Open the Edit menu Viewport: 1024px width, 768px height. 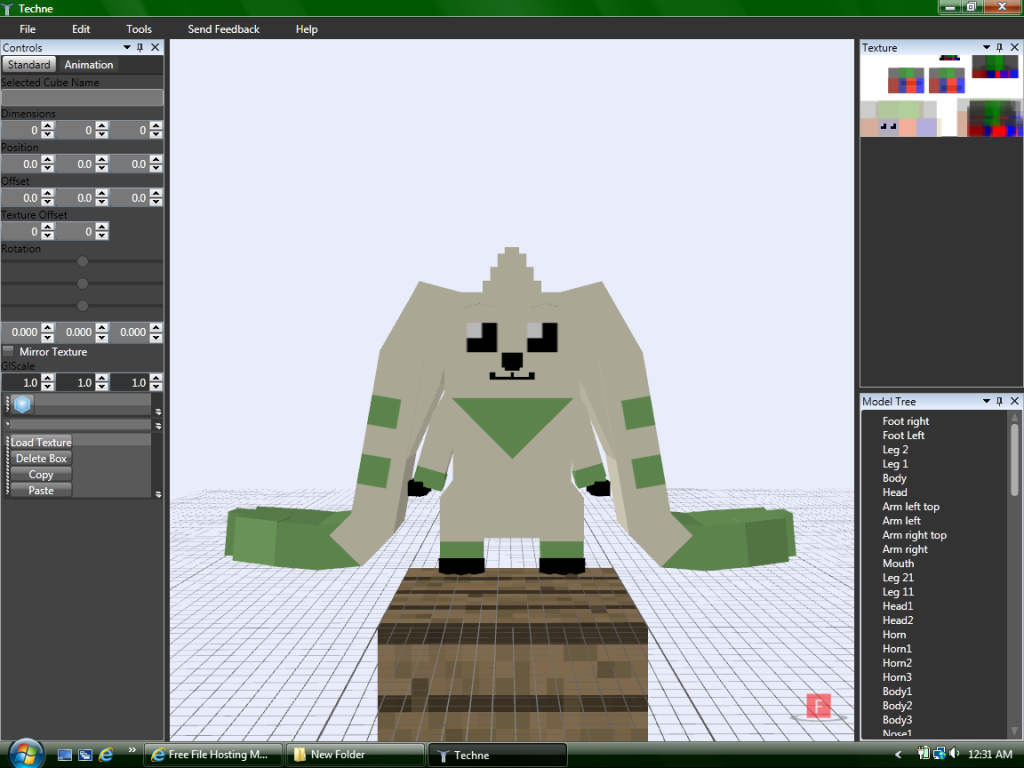pyautogui.click(x=81, y=29)
